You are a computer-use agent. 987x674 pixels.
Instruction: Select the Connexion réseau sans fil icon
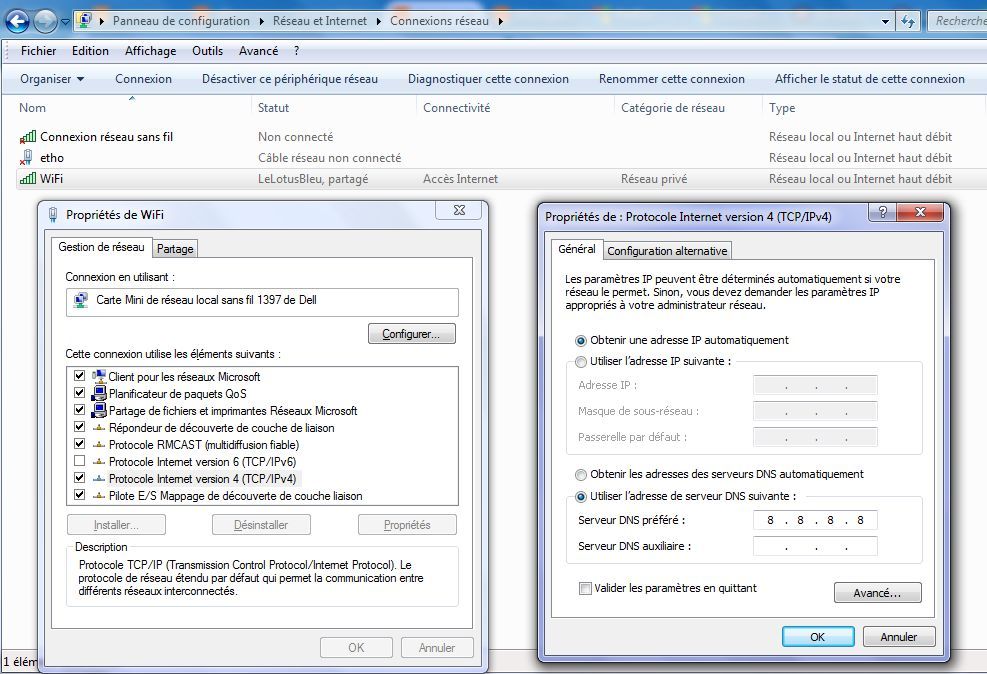28,137
